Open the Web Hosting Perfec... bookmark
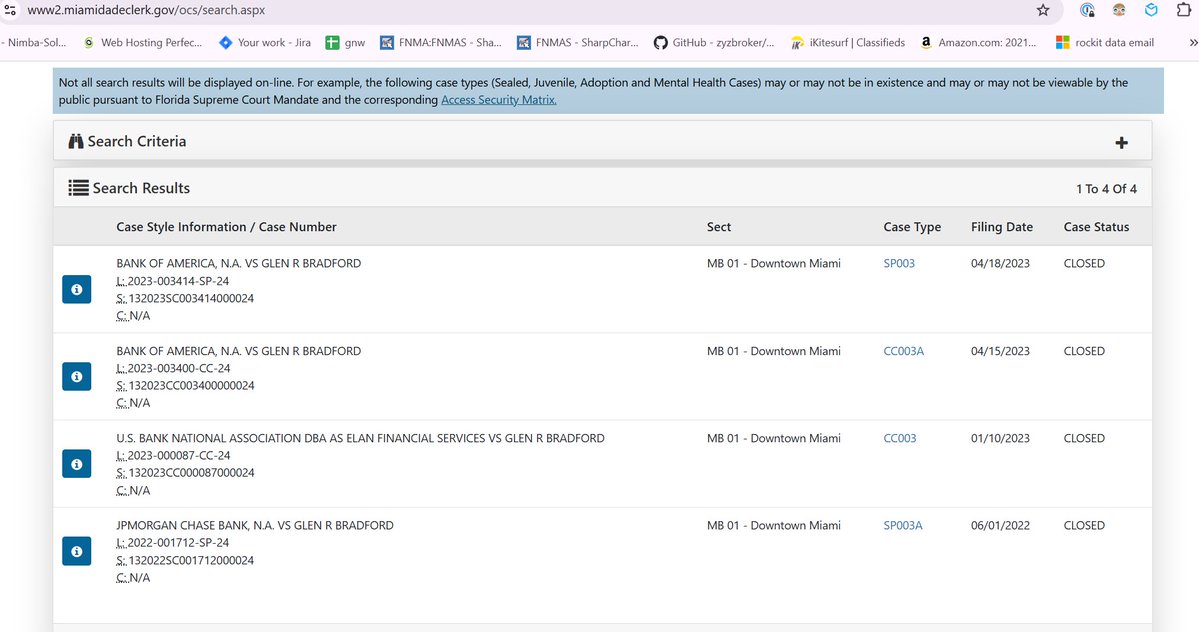 pos(142,43)
